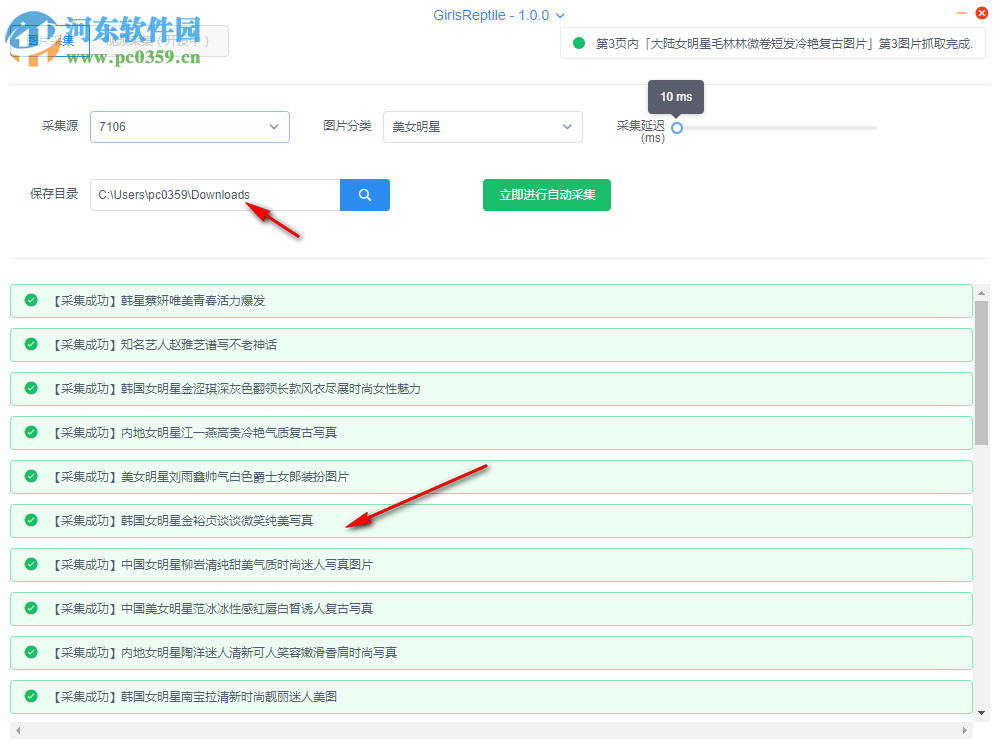Minimize the GirlsReptile window

(961, 13)
